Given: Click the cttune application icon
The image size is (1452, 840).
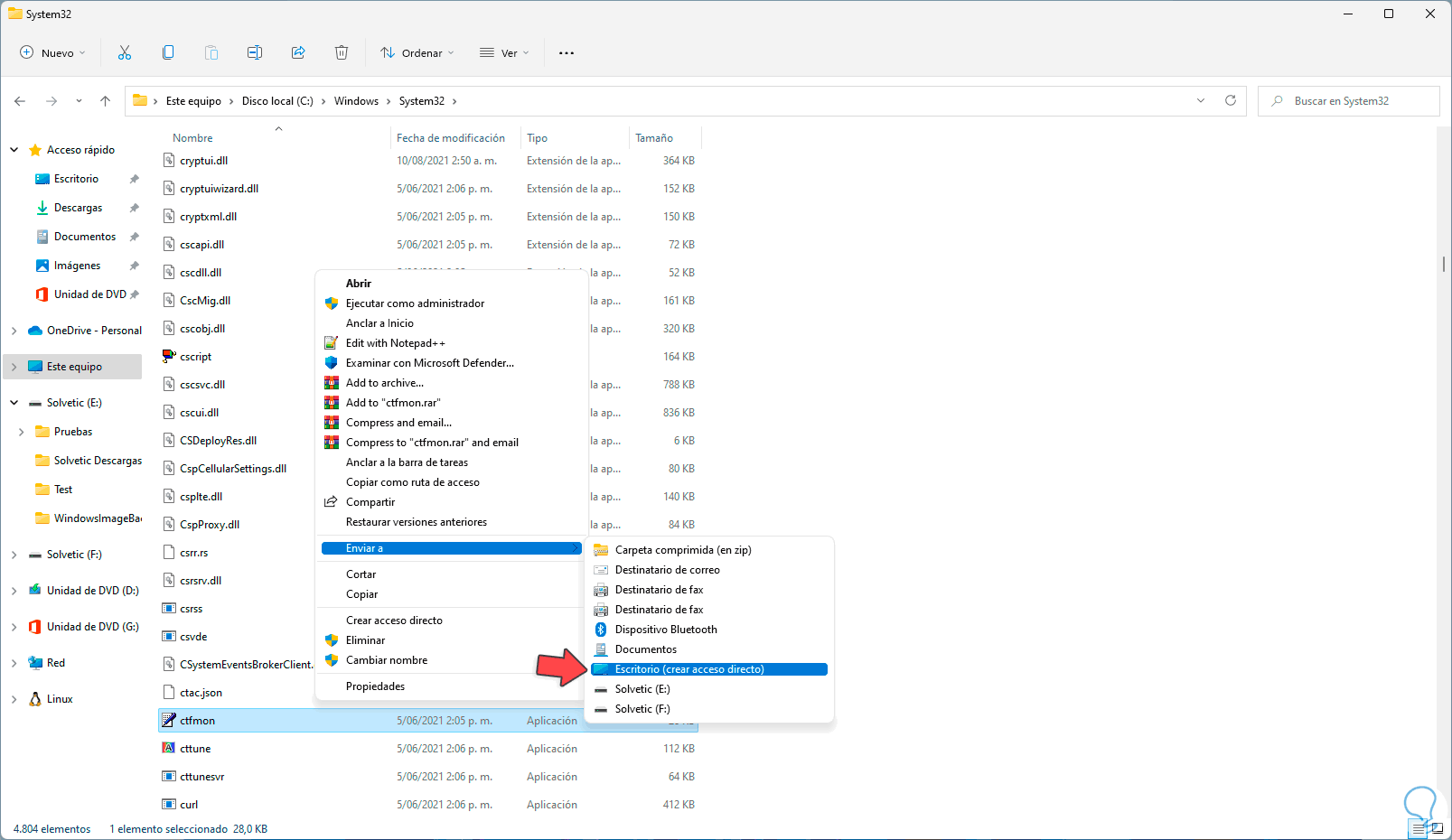Looking at the screenshot, I should click(169, 748).
